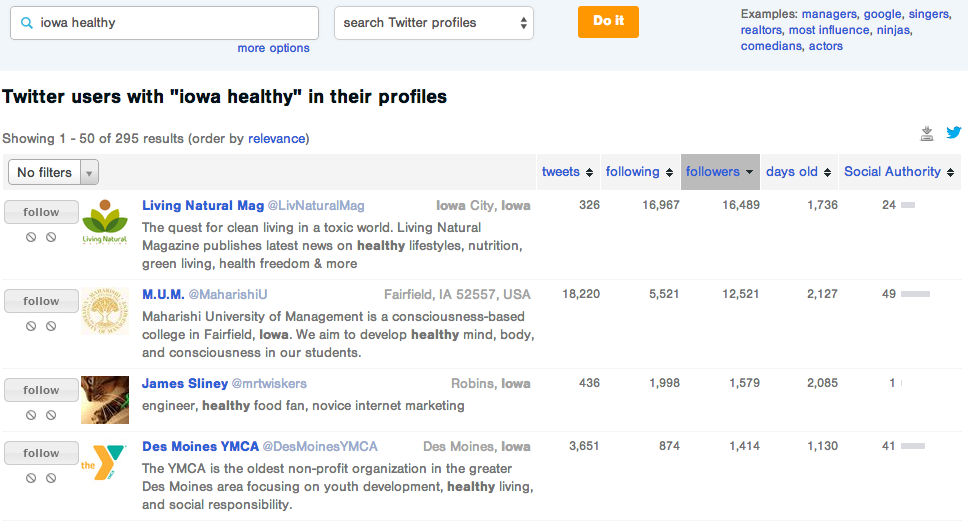Open the Des Moines YMCA logo avatar
968x527 pixels.
(x=105, y=463)
